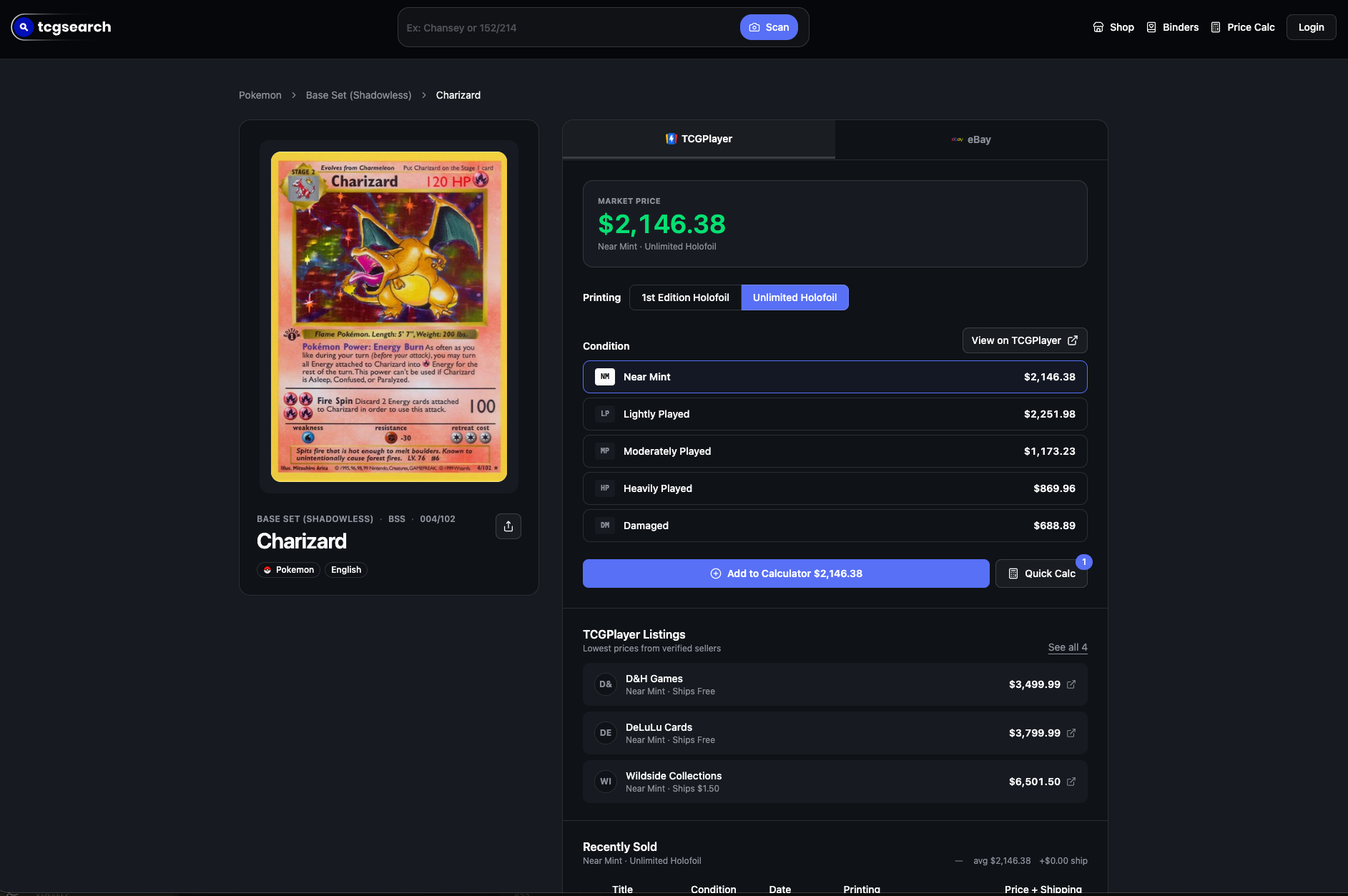1348x896 pixels.
Task: Open View on TCGPlayer link
Action: [1025, 340]
